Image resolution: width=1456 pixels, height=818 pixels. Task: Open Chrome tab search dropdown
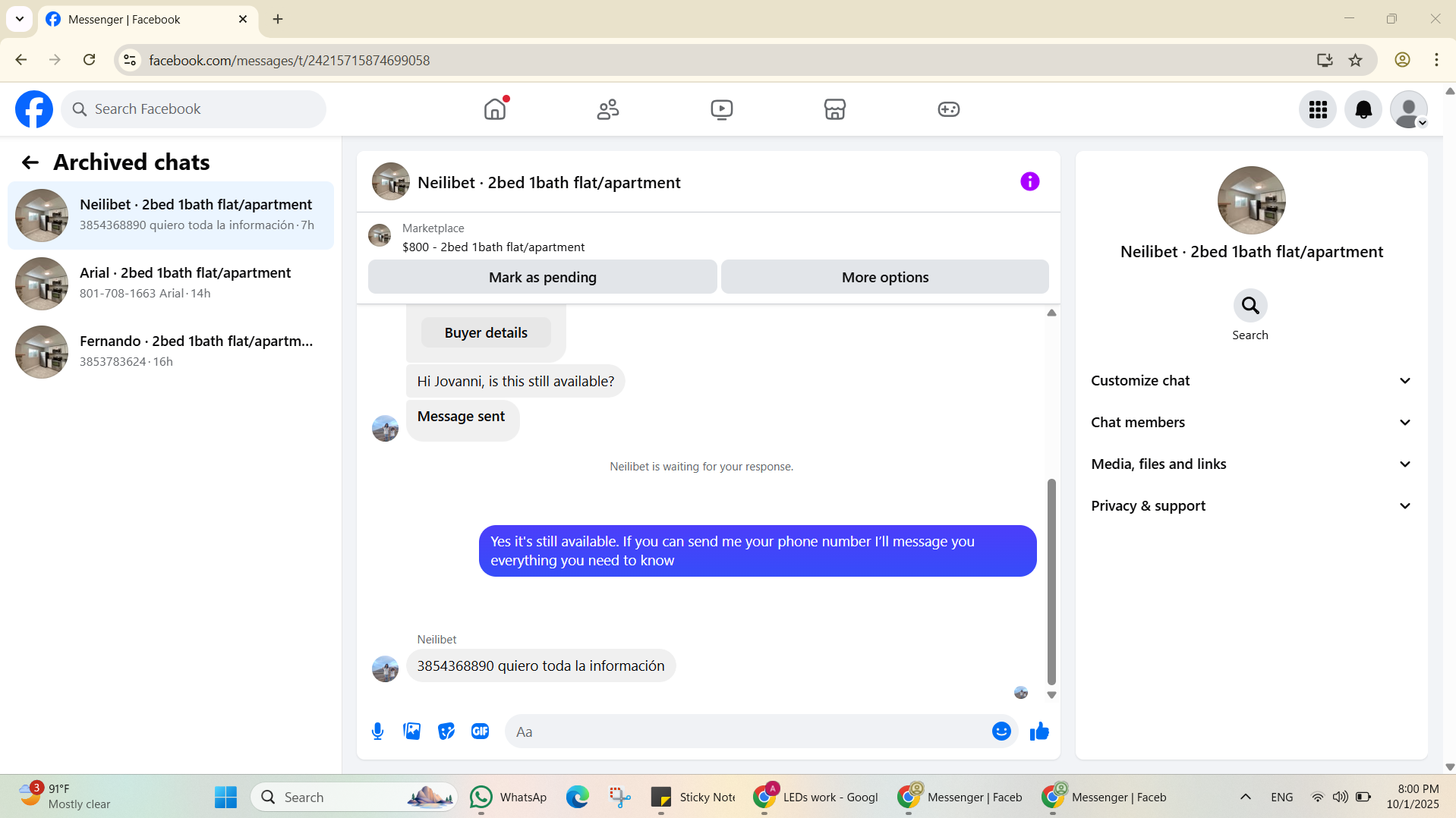point(20,19)
